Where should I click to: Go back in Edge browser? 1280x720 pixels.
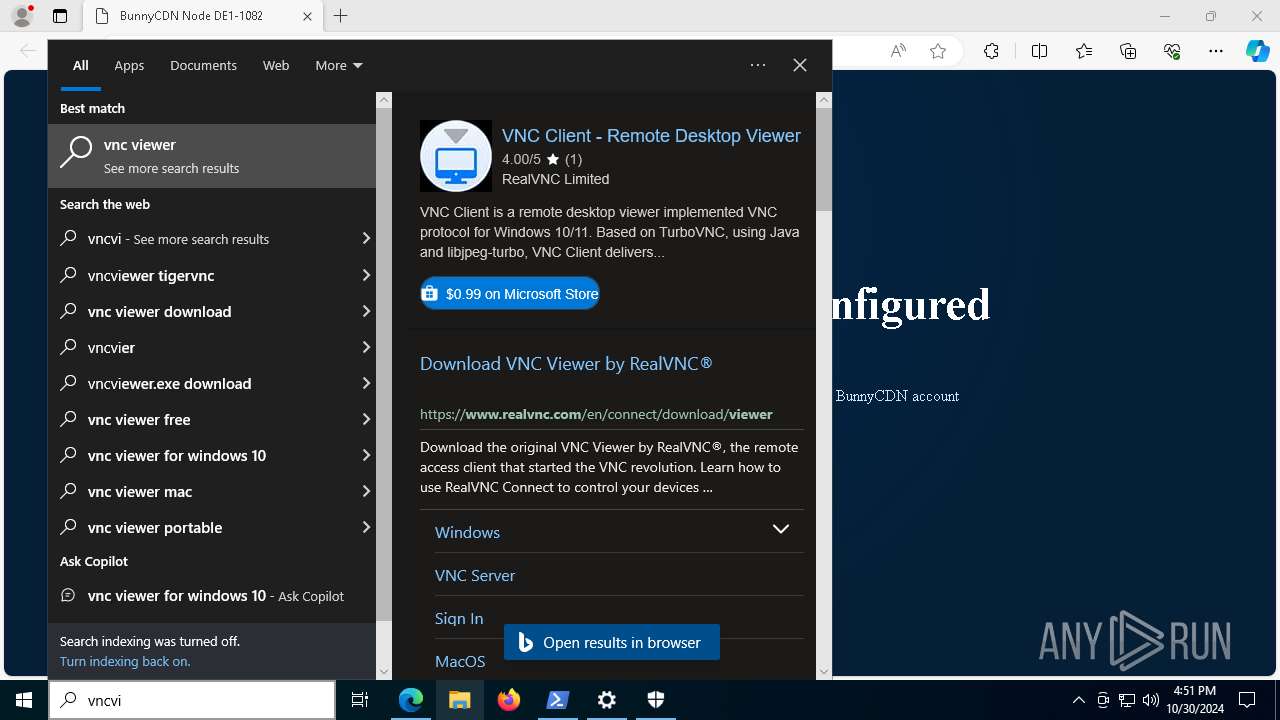click(x=28, y=52)
